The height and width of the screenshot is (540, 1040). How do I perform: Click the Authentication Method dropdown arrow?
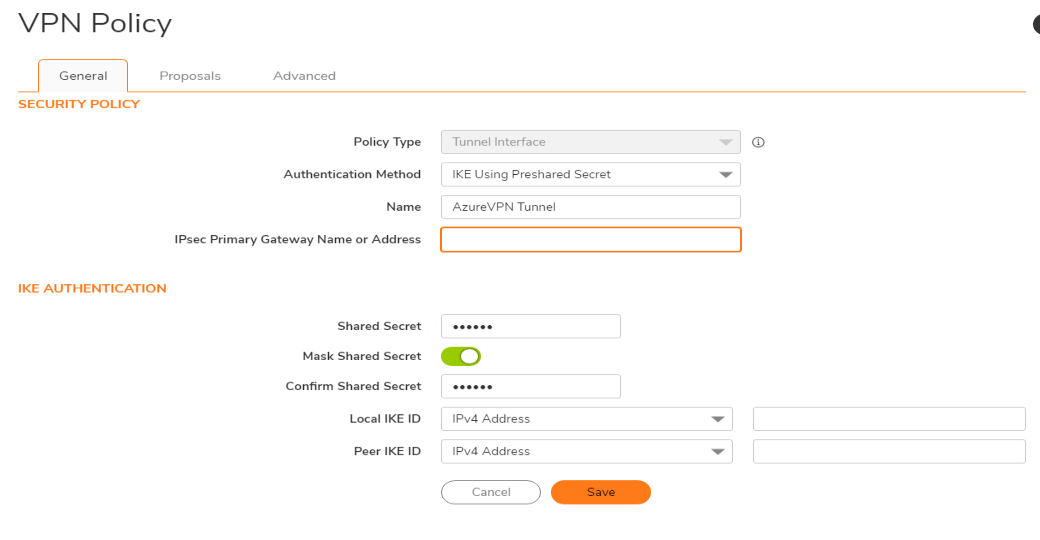tap(726, 175)
